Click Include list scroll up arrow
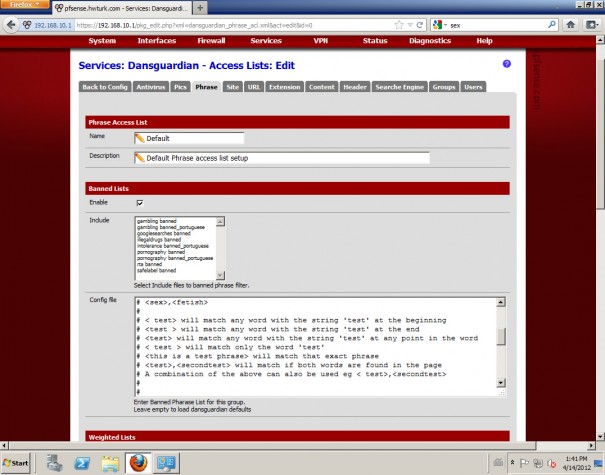The width and height of the screenshot is (605, 475). tap(220, 221)
